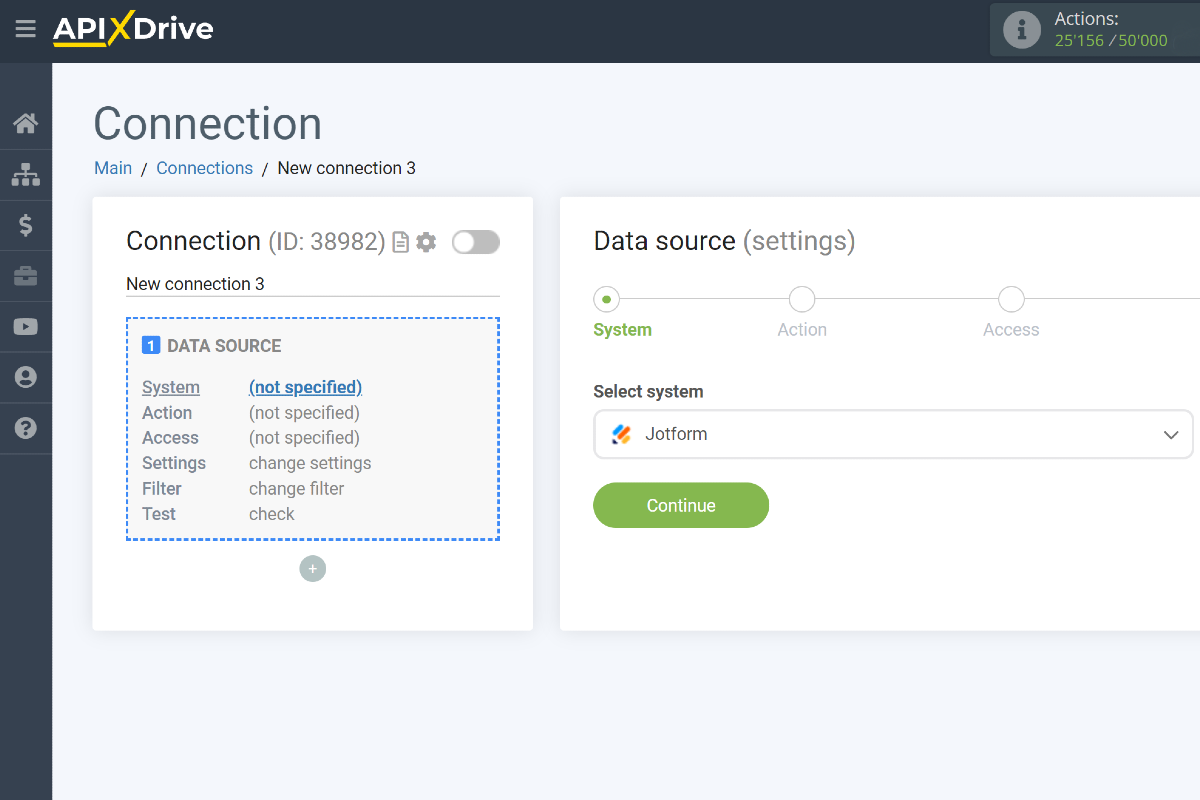Select the System step radio circle
The width and height of the screenshot is (1200, 800).
tap(606, 299)
